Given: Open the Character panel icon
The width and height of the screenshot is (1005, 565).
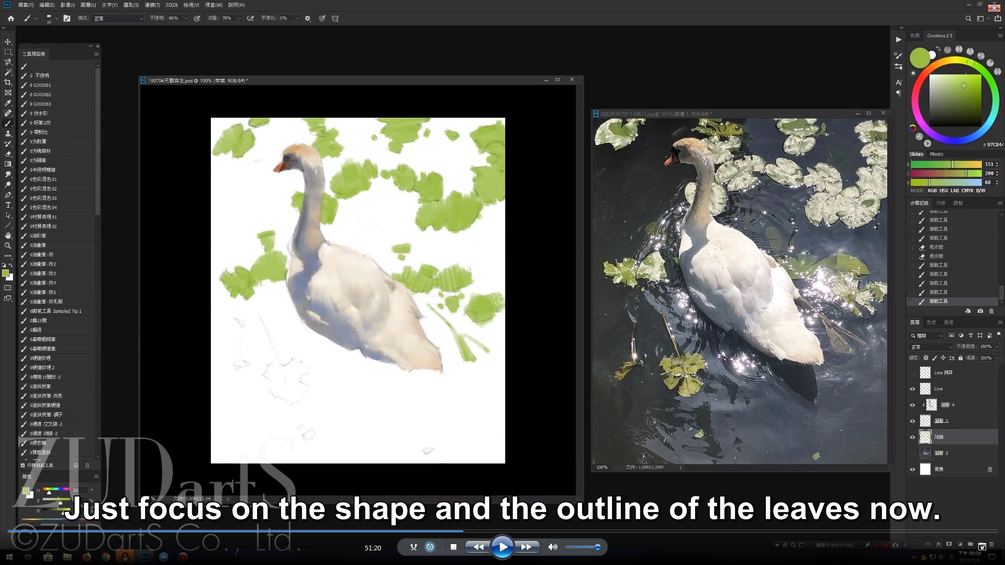Looking at the screenshot, I should pyautogui.click(x=899, y=83).
